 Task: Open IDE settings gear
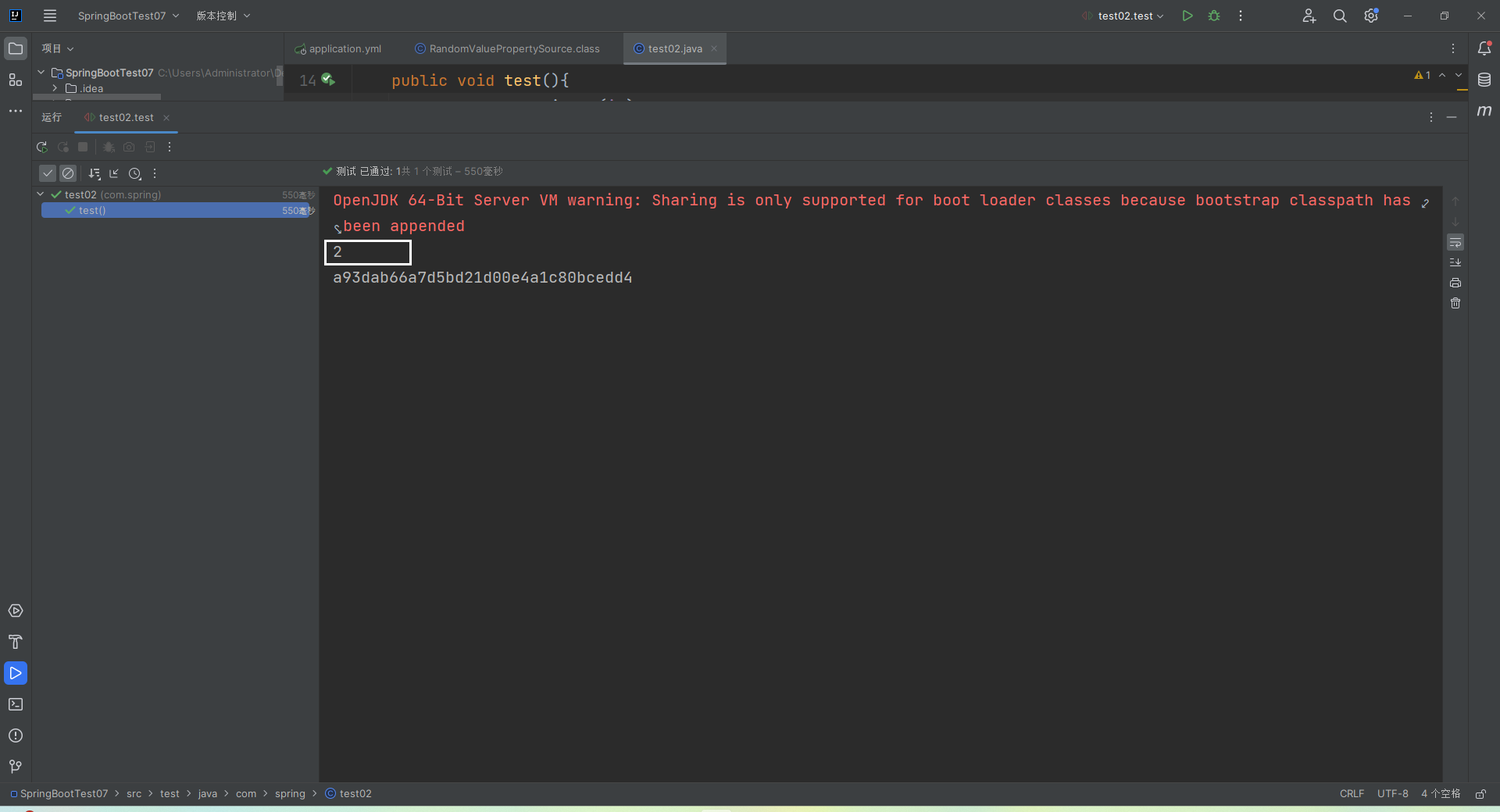[1371, 16]
